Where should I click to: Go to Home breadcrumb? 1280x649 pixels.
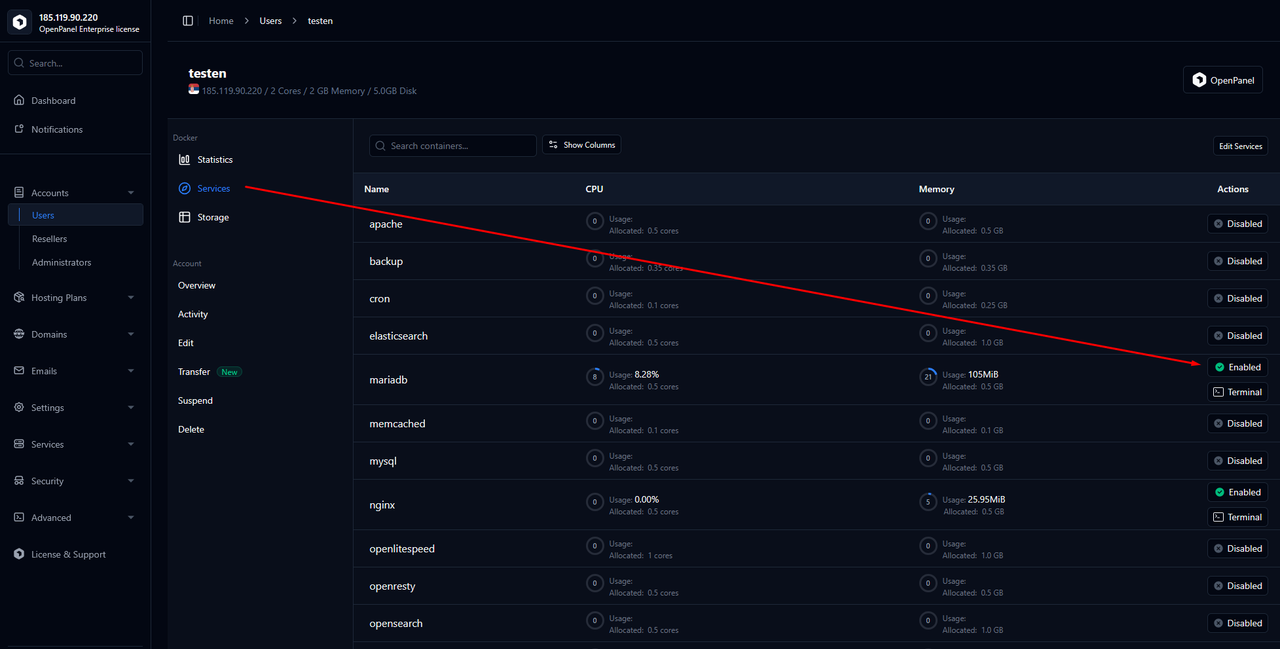(x=221, y=21)
